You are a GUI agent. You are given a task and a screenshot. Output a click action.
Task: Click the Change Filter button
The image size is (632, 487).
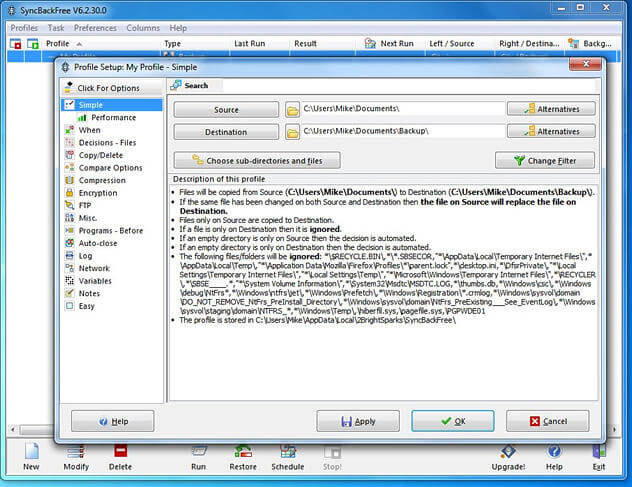(x=545, y=160)
